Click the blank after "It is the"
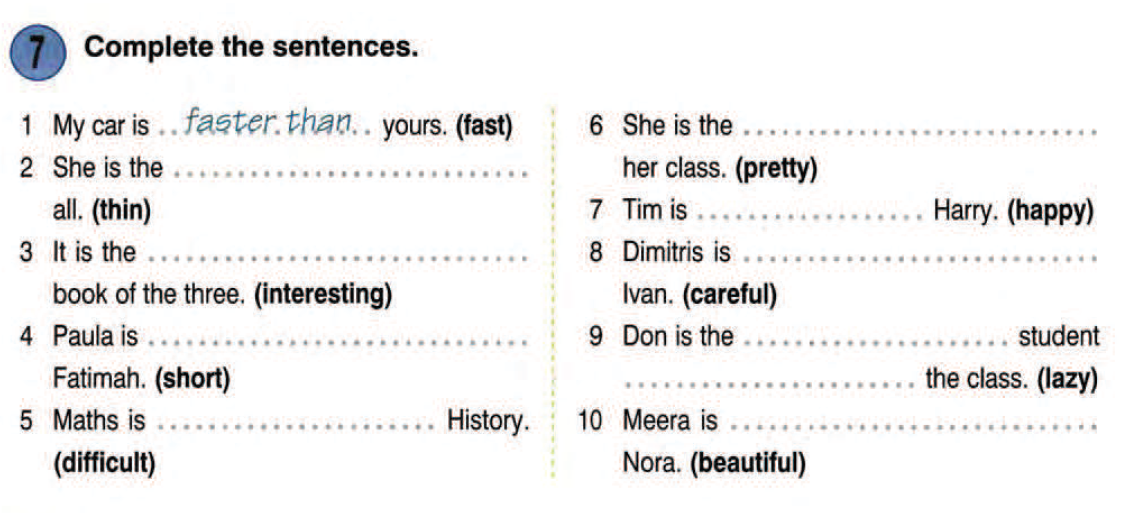Viewport: 1135px width, 513px height. pos(337,257)
